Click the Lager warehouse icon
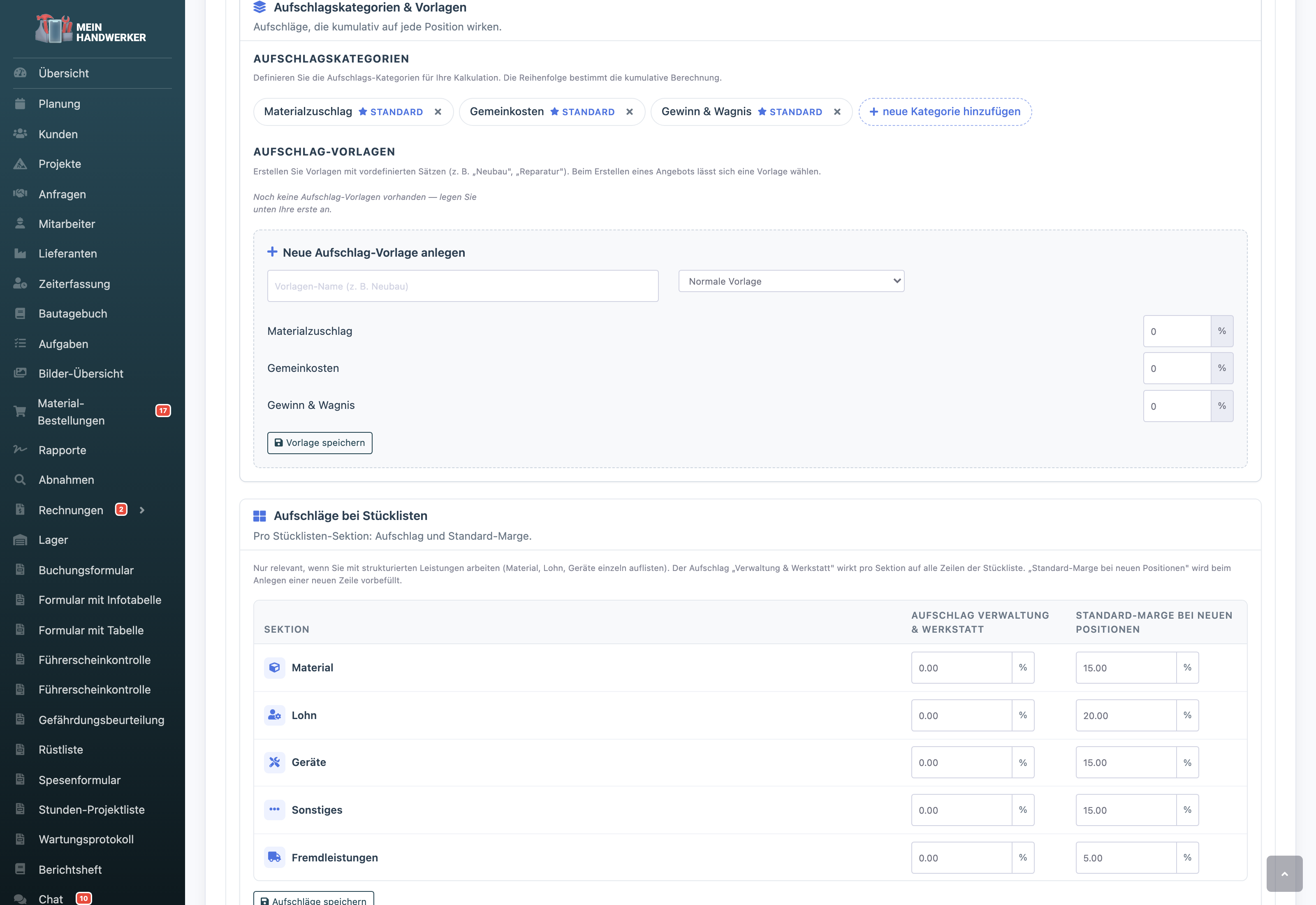 [21, 540]
